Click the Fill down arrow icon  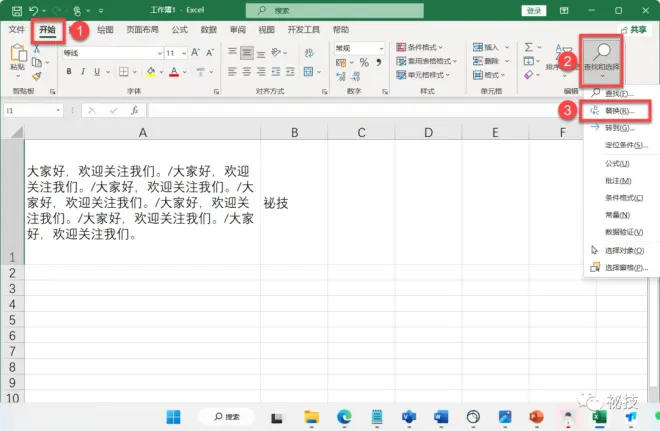(x=529, y=61)
